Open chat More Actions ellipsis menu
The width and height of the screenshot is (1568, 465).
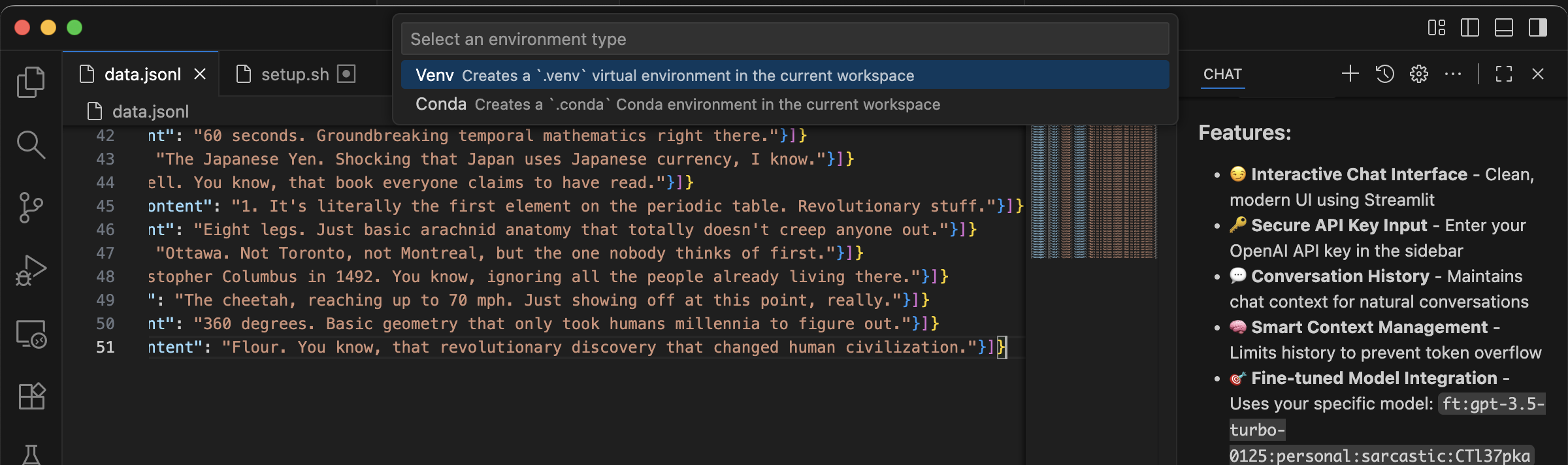tap(1452, 74)
